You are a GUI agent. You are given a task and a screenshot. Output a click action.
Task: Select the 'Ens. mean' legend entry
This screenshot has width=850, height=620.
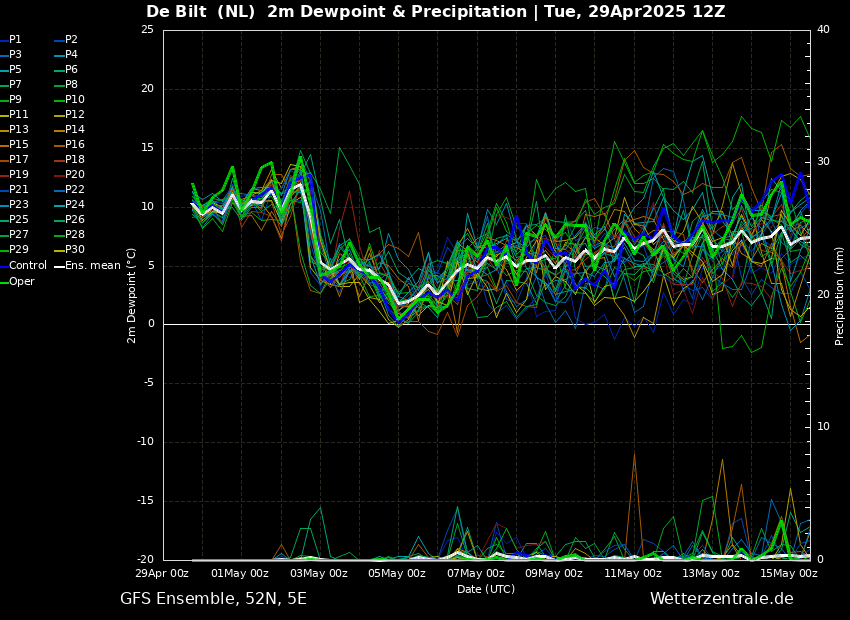point(88,266)
